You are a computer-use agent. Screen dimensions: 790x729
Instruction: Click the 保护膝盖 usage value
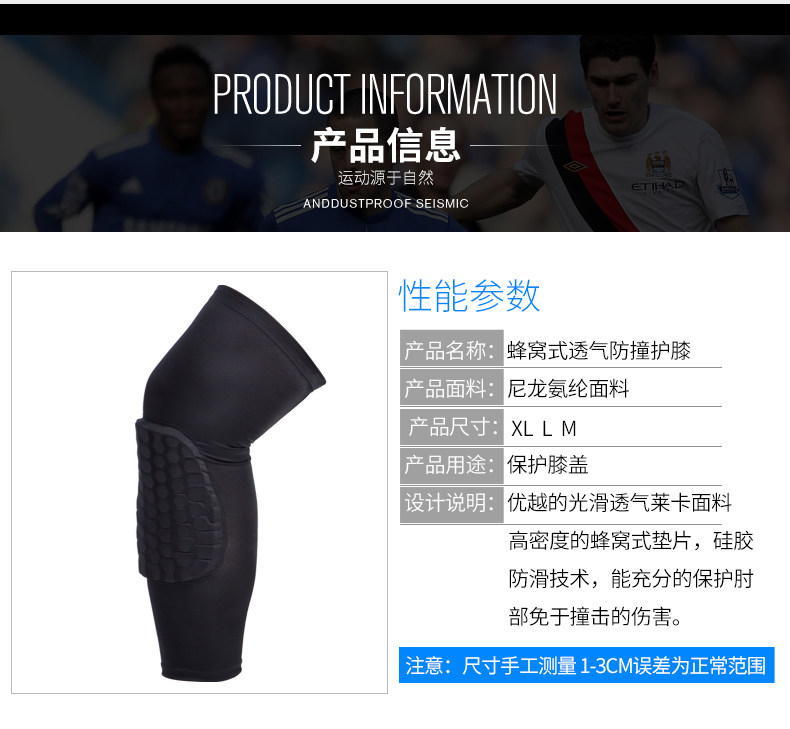coord(548,465)
